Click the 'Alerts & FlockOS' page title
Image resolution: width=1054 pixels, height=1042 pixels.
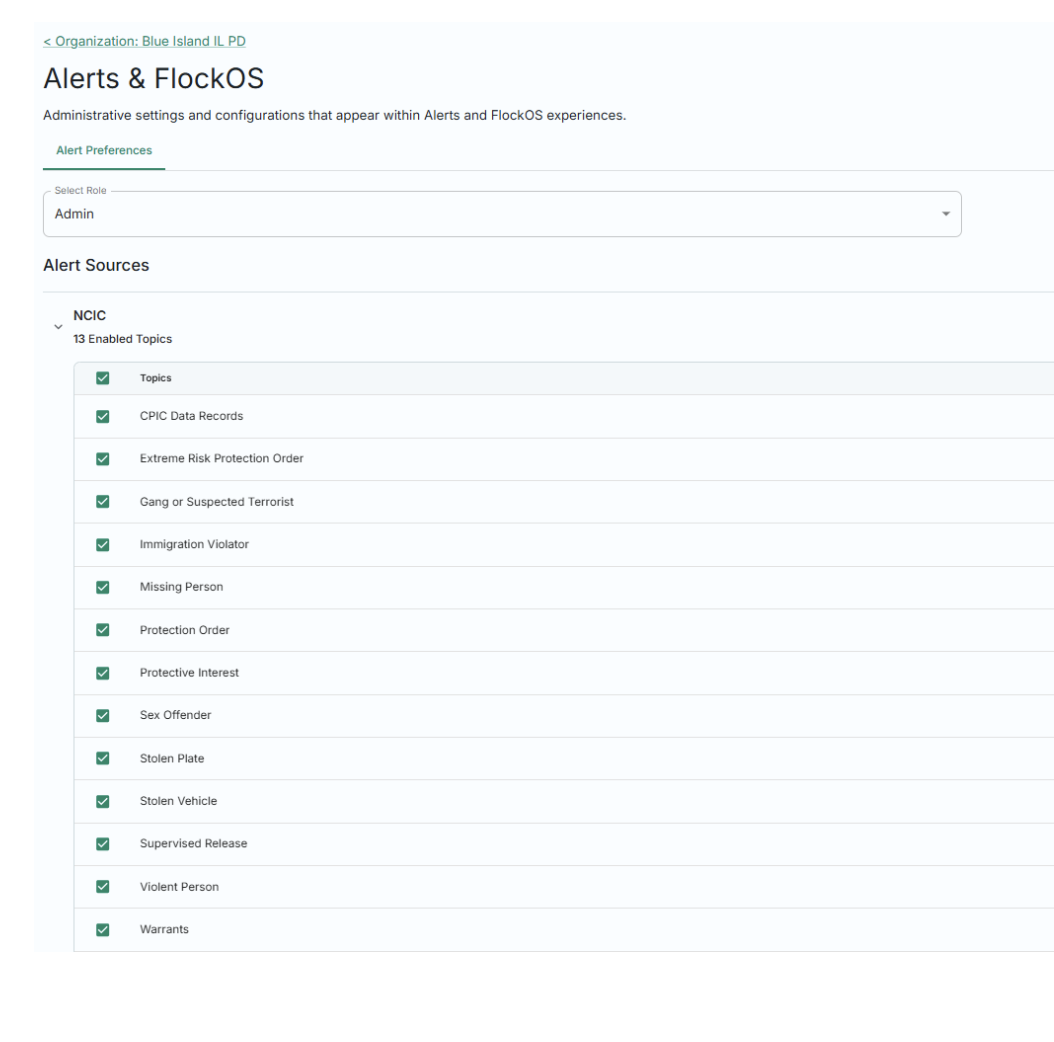[153, 79]
